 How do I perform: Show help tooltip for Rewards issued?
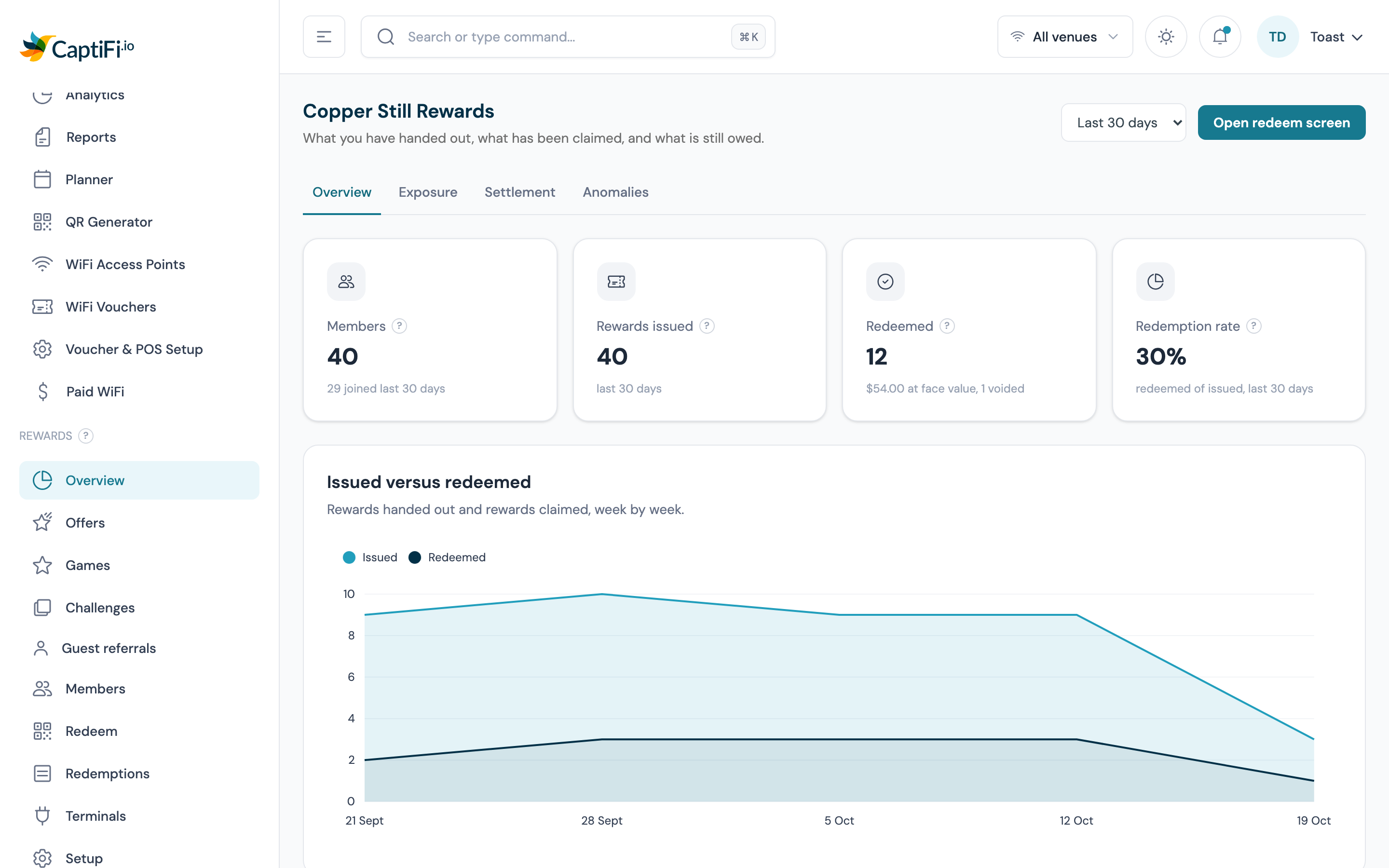point(707,326)
